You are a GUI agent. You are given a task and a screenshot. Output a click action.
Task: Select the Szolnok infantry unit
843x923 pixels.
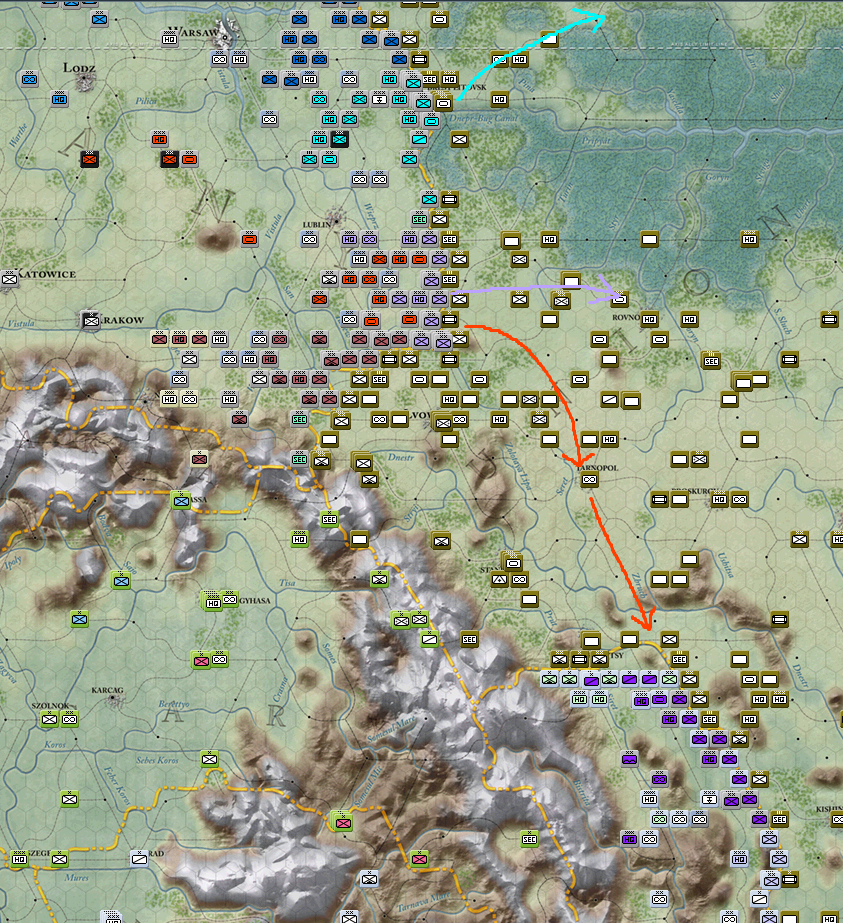click(x=49, y=719)
